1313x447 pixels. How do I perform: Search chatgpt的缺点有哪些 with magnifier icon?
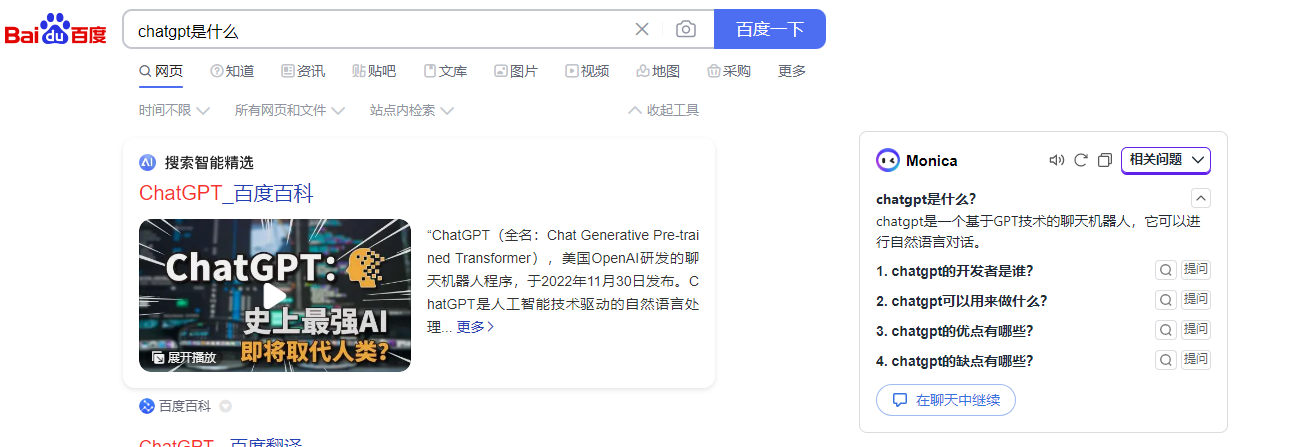(1165, 360)
